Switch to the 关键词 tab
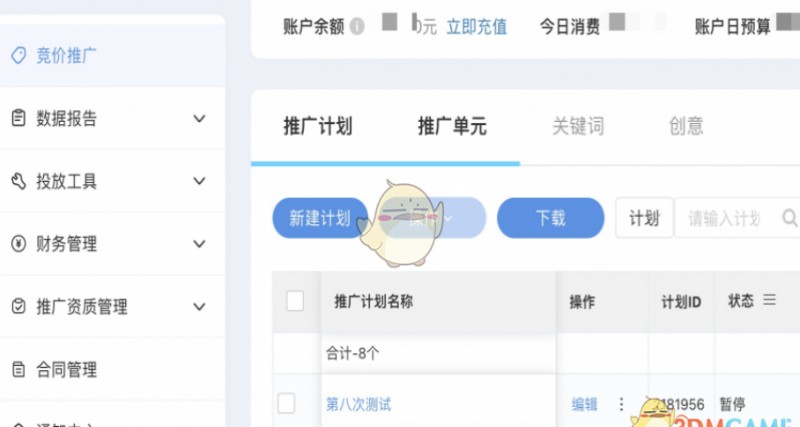Viewport: 800px width, 427px height. click(x=578, y=126)
